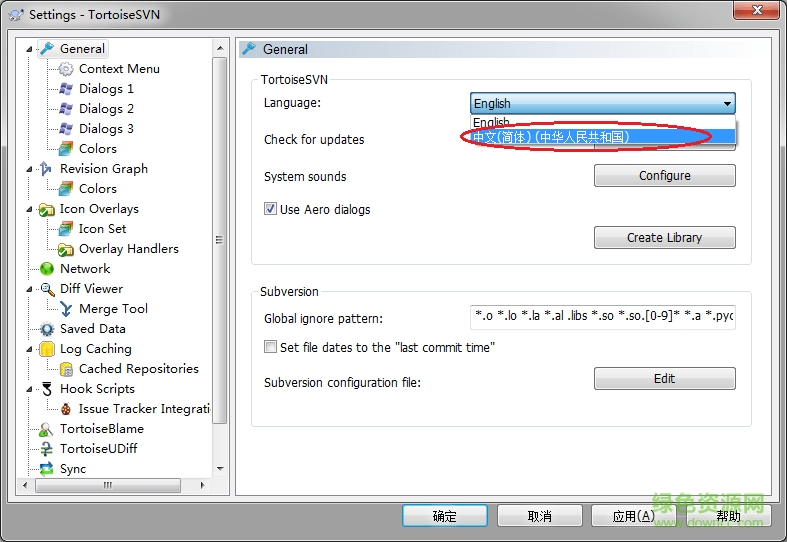This screenshot has height=542, width=787.
Task: Open the TortoiseBlame settings page
Action: tap(102, 429)
